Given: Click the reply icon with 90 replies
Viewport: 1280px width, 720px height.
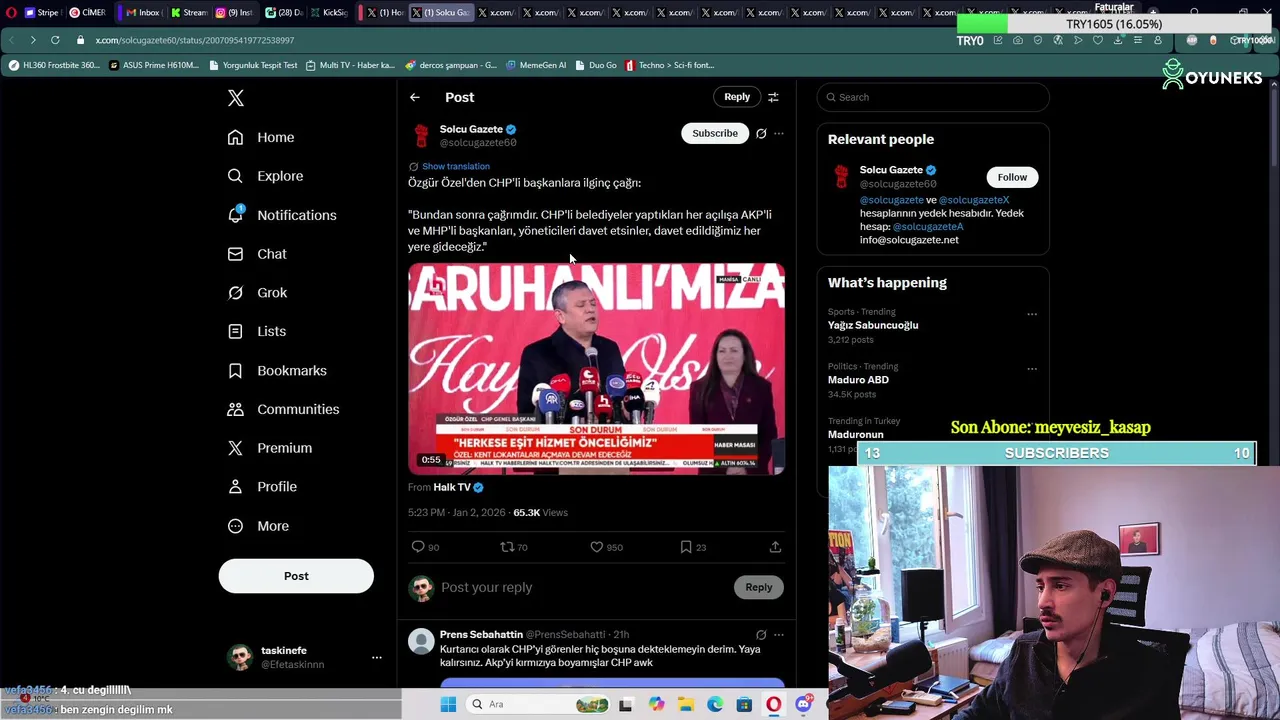Looking at the screenshot, I should click(418, 547).
